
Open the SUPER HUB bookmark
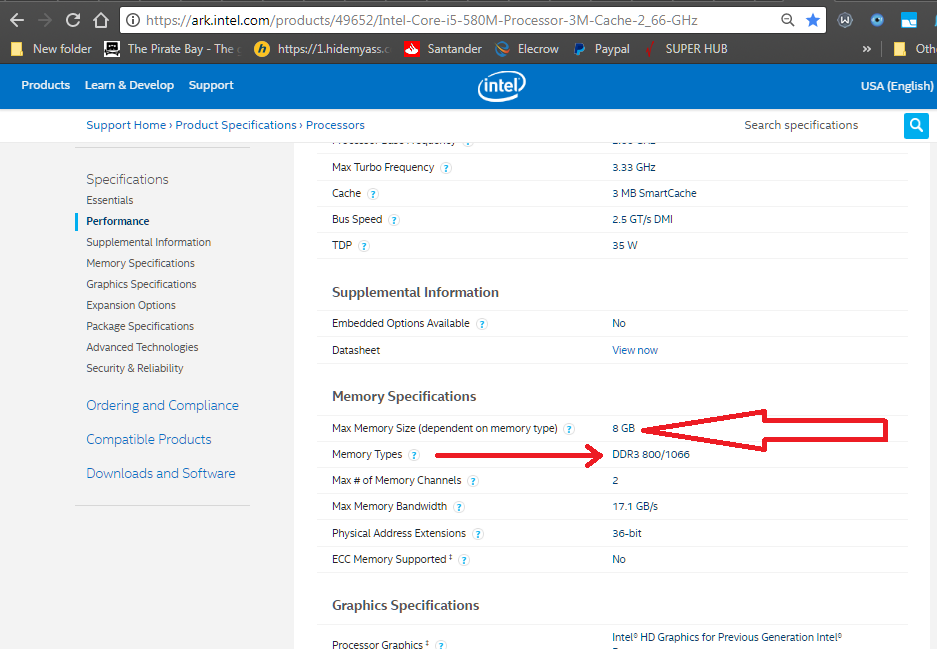[x=686, y=49]
